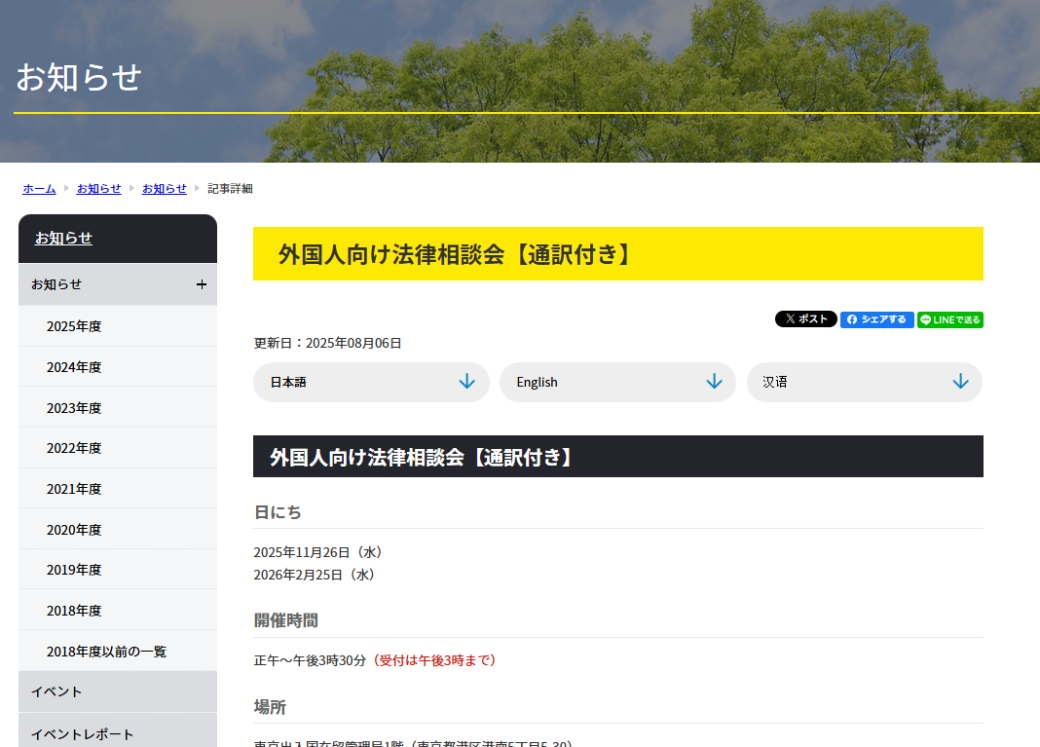Open the イベント sidebar section
The height and width of the screenshot is (747, 1040).
[x=57, y=692]
